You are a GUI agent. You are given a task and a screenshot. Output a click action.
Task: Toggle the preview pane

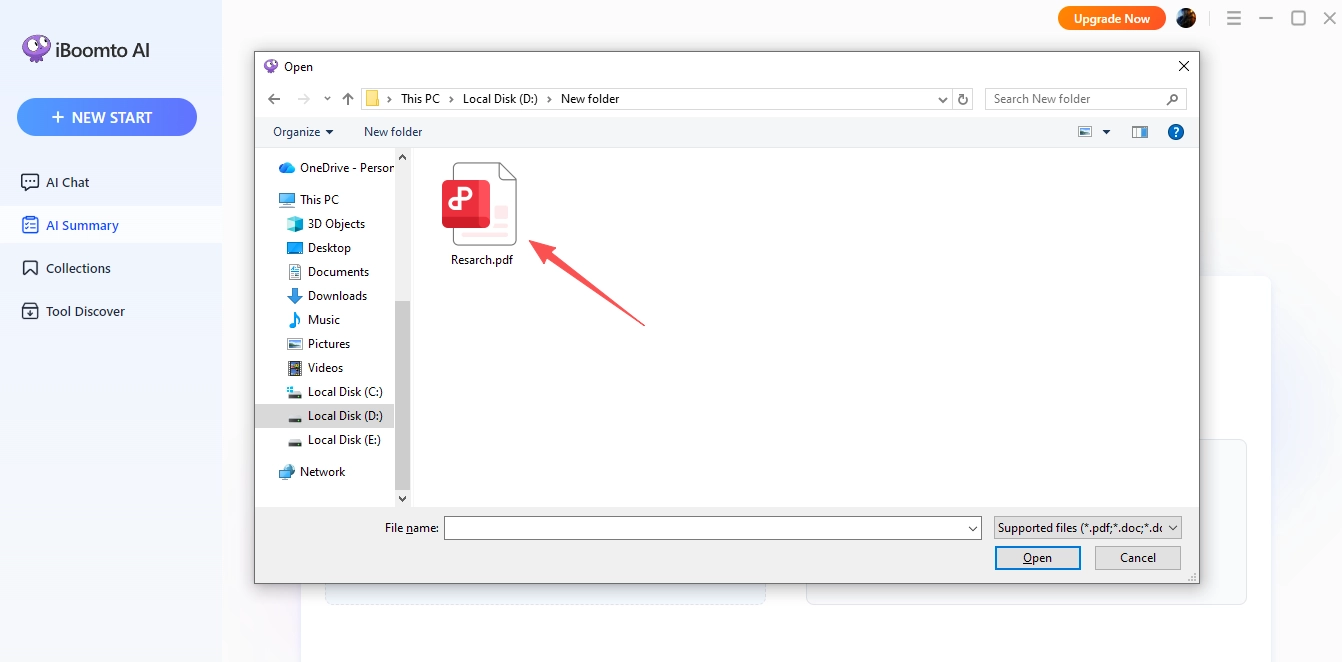tap(1140, 132)
